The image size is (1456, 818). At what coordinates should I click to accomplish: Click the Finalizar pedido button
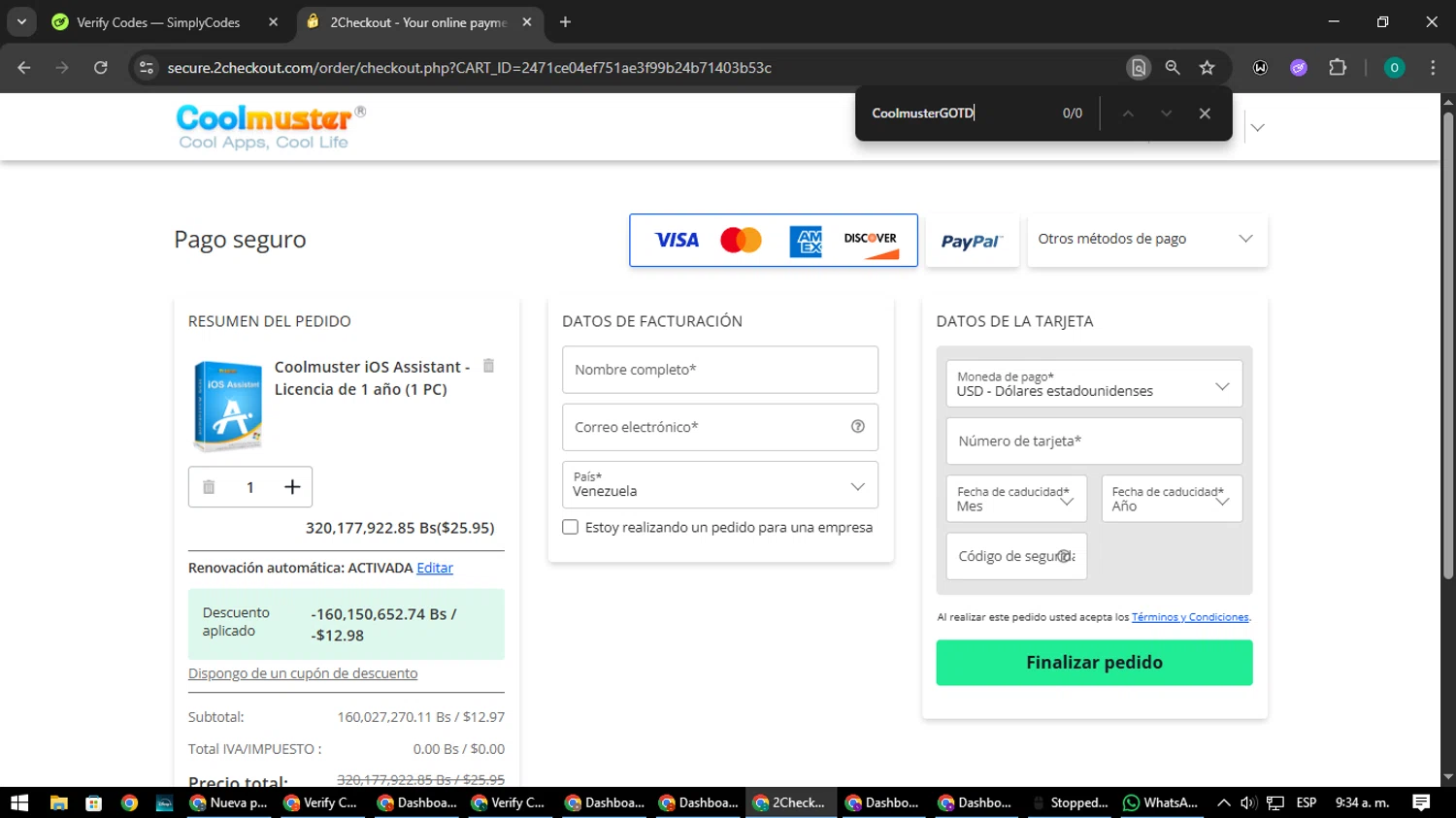click(x=1094, y=663)
